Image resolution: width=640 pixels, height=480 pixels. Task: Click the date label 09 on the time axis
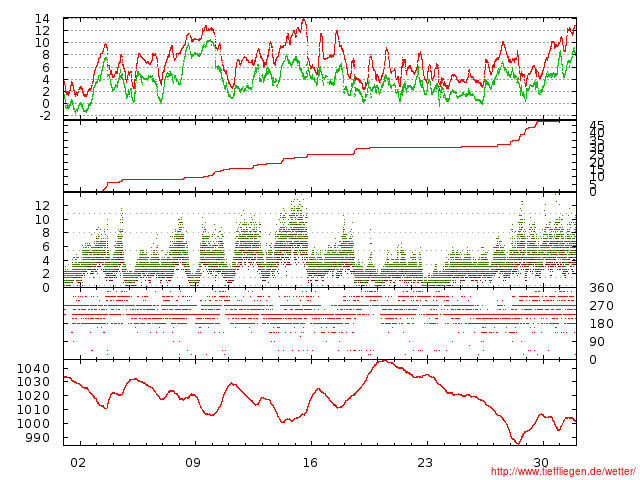tap(193, 463)
